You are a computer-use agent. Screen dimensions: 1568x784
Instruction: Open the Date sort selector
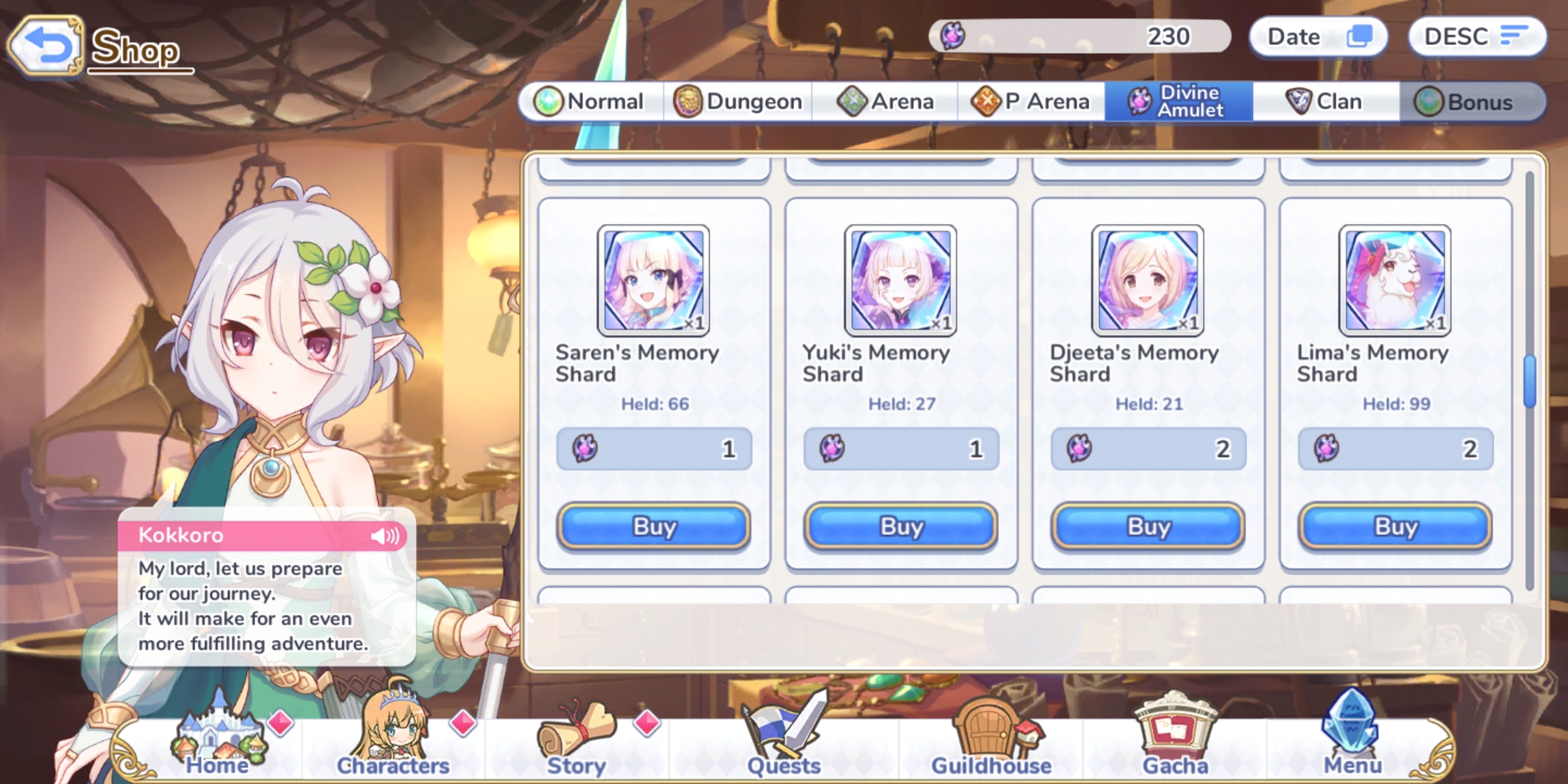1318,36
